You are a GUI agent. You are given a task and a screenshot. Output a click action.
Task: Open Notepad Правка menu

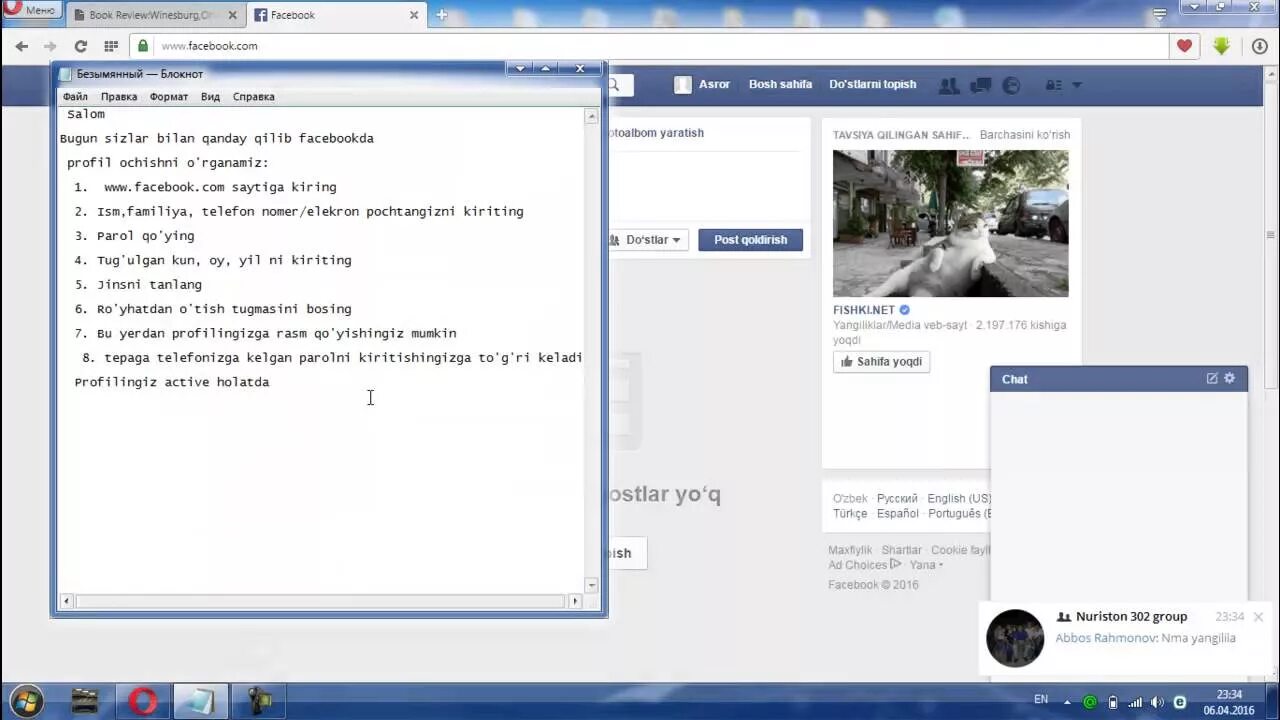click(119, 97)
